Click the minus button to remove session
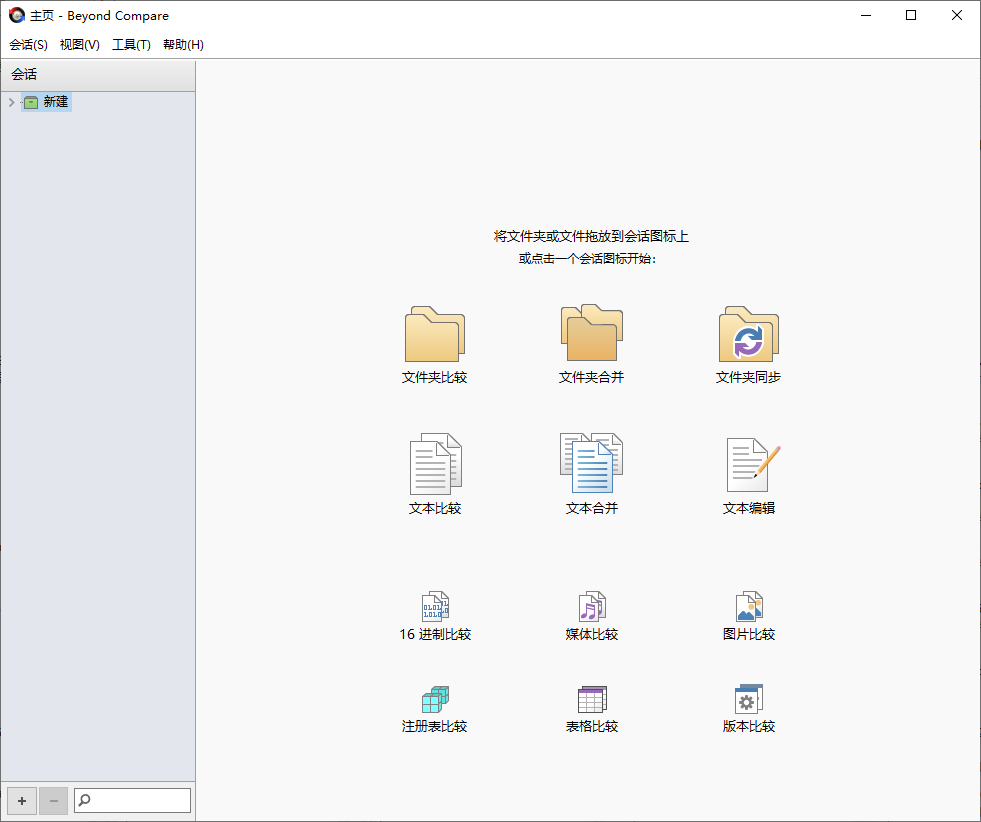This screenshot has height=822, width=981. pyautogui.click(x=54, y=801)
